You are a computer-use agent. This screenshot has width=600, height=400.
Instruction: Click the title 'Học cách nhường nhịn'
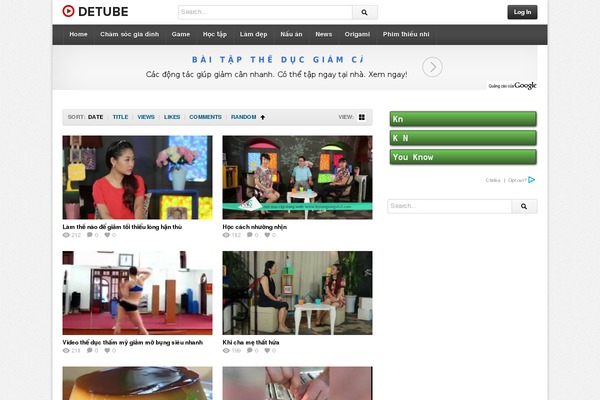click(x=254, y=227)
